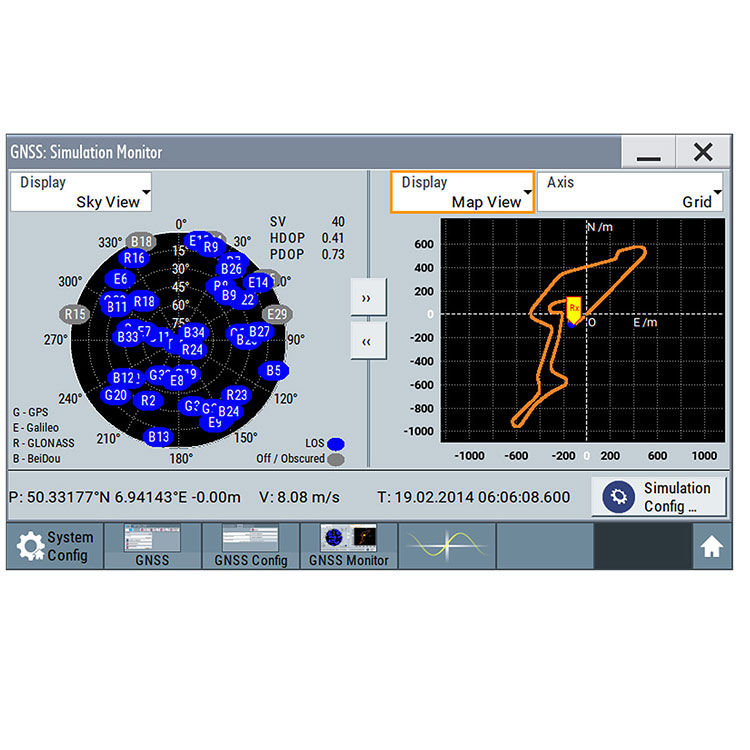Open System Config gear icon
This screenshot has width=750, height=750.
31,546
